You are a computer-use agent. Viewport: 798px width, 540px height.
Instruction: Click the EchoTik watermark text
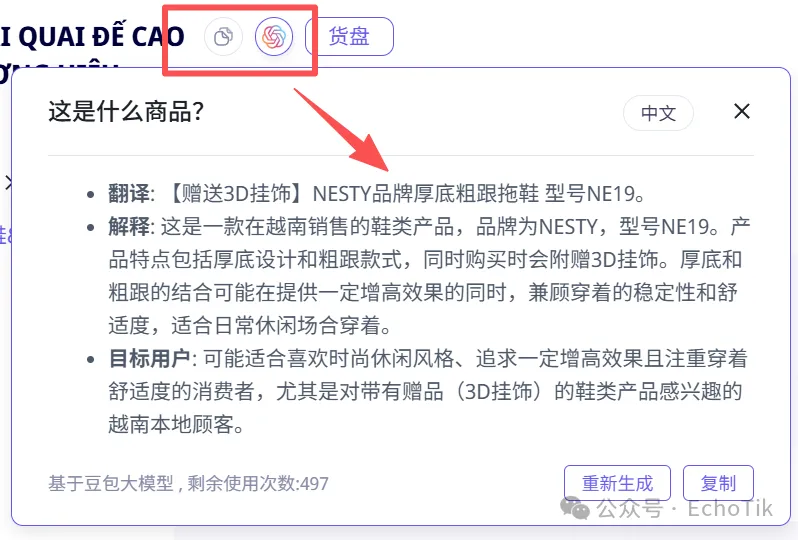pos(730,508)
